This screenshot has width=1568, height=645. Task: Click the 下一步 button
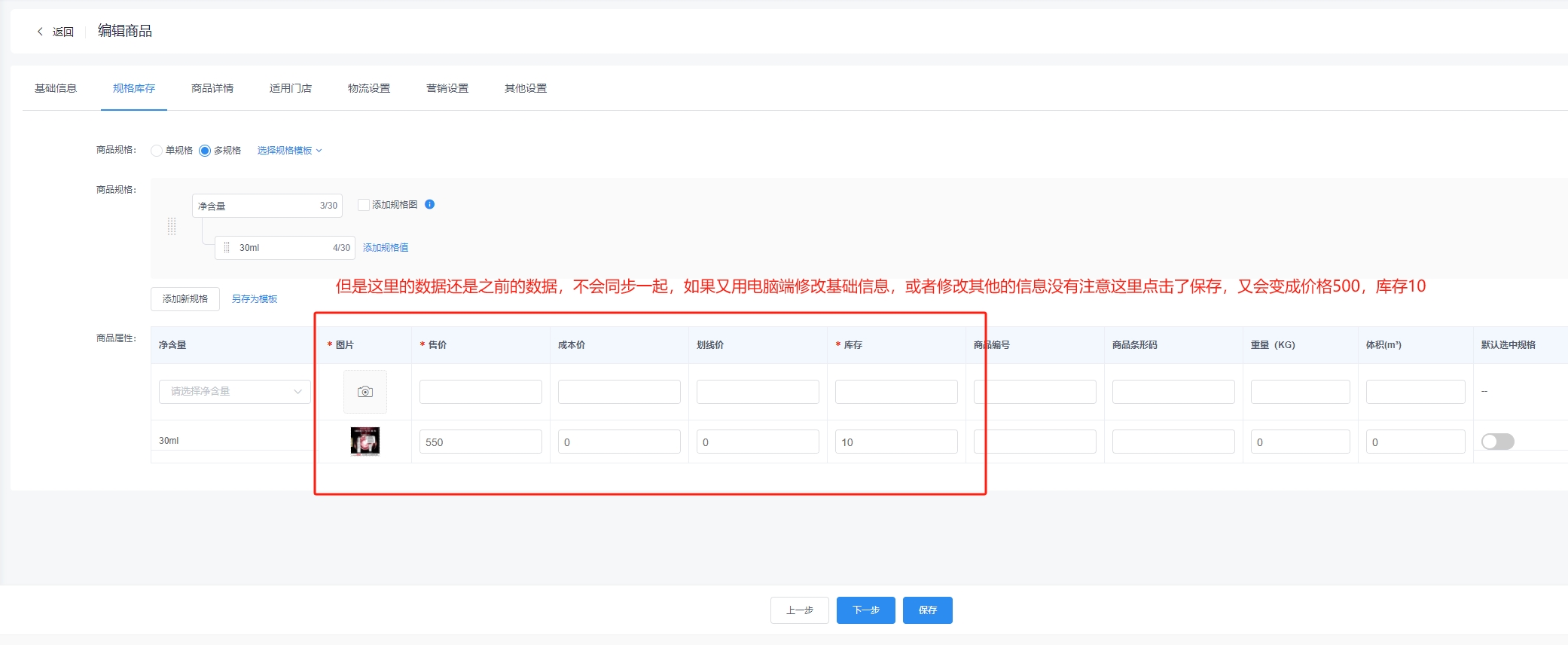point(866,610)
